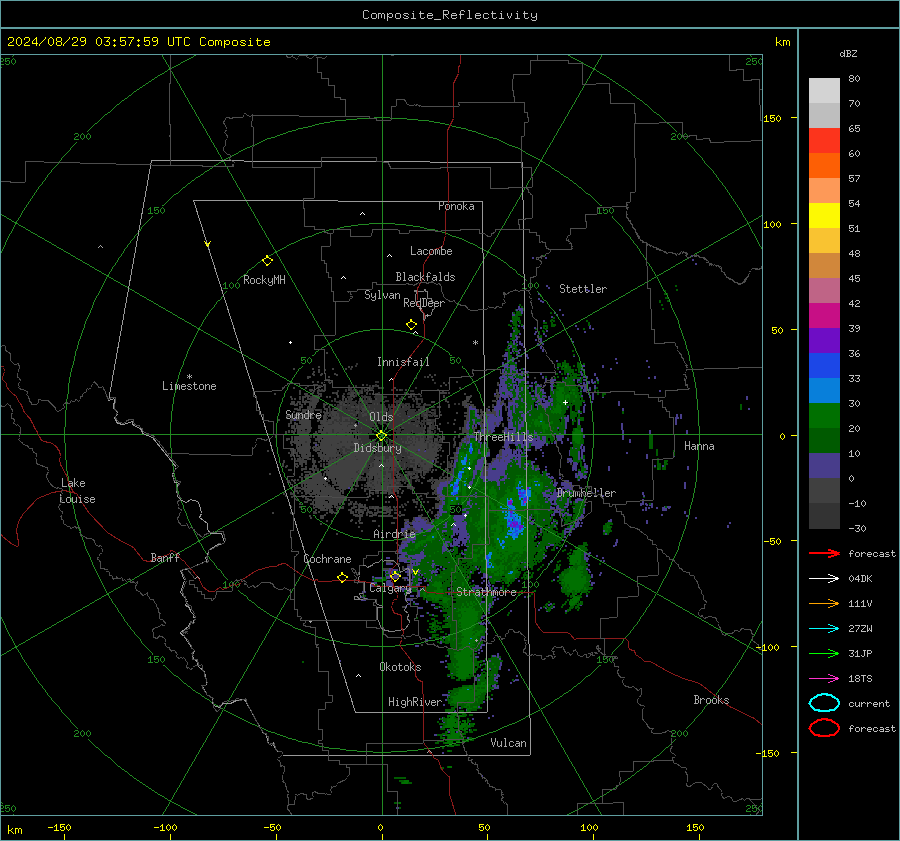Click the green 31JP arrow icon
This screenshot has height=841, width=900.
coord(824,653)
